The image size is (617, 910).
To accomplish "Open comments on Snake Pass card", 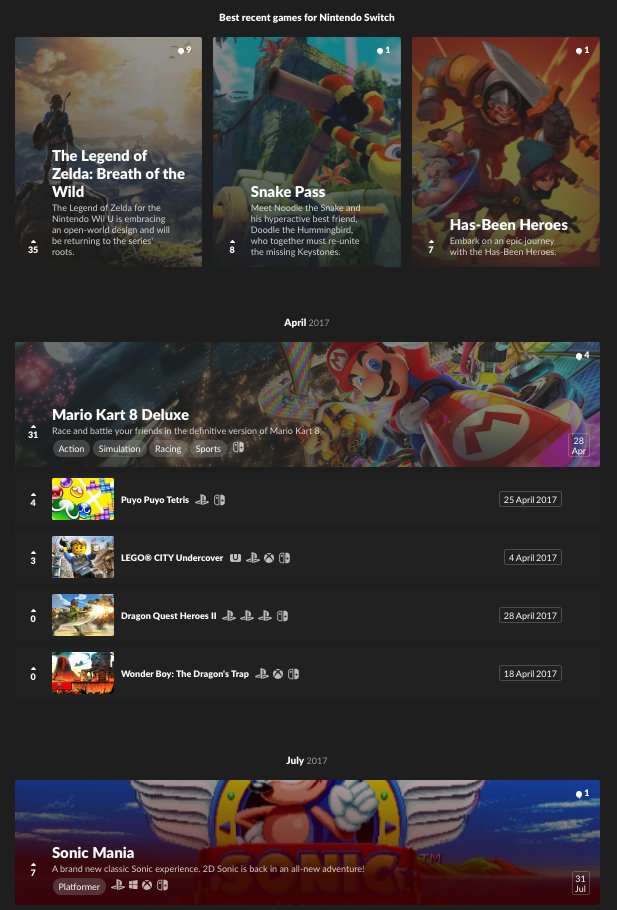I will pyautogui.click(x=383, y=50).
